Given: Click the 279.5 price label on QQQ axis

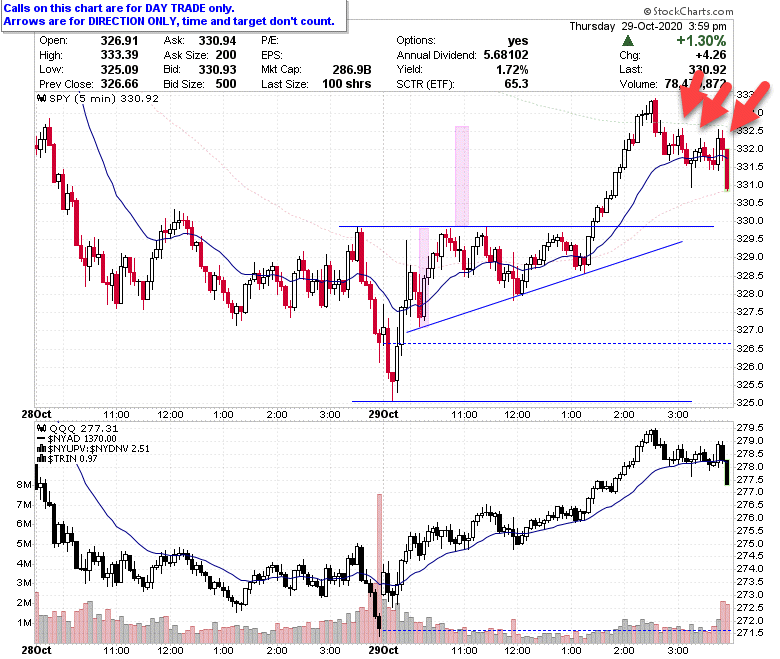Looking at the screenshot, I should coord(750,428).
